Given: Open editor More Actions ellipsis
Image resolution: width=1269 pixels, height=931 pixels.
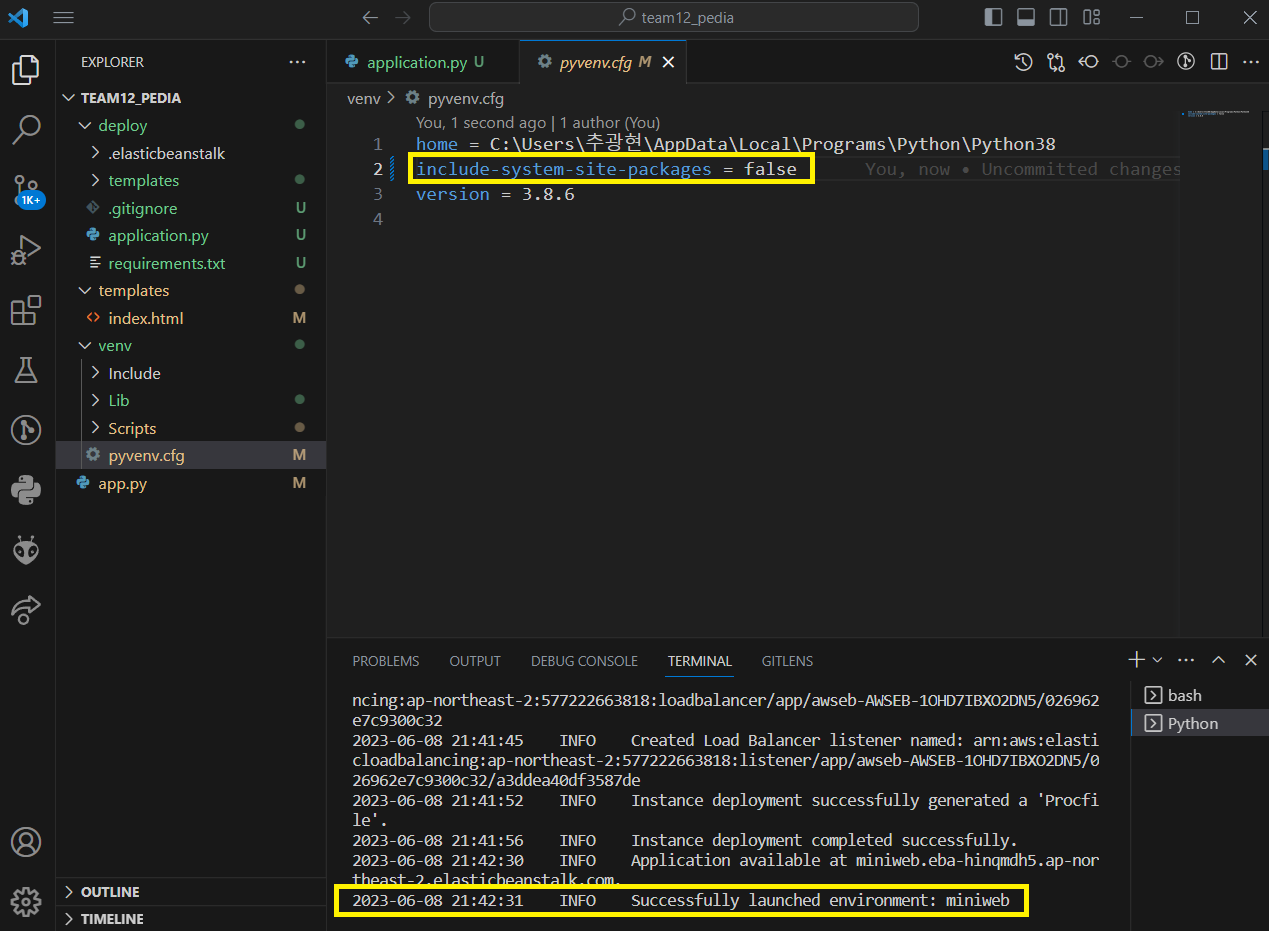Looking at the screenshot, I should click(1251, 62).
